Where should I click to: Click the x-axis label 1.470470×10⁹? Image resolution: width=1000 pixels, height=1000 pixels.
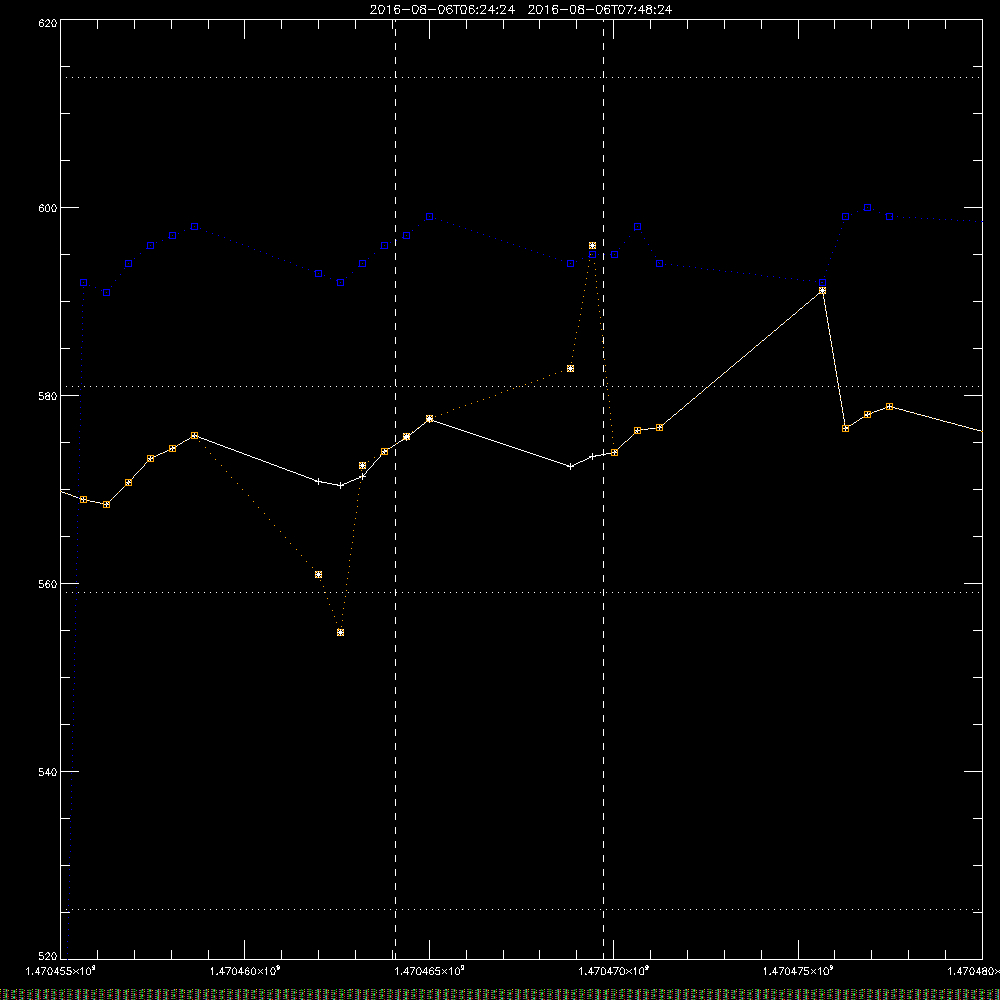coord(614,971)
